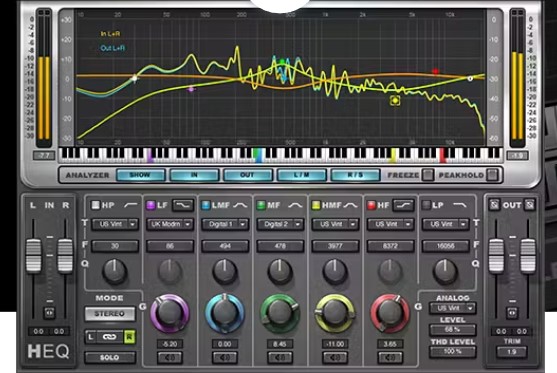
Task: Enable the Freeze checkbox
Action: 428,175
